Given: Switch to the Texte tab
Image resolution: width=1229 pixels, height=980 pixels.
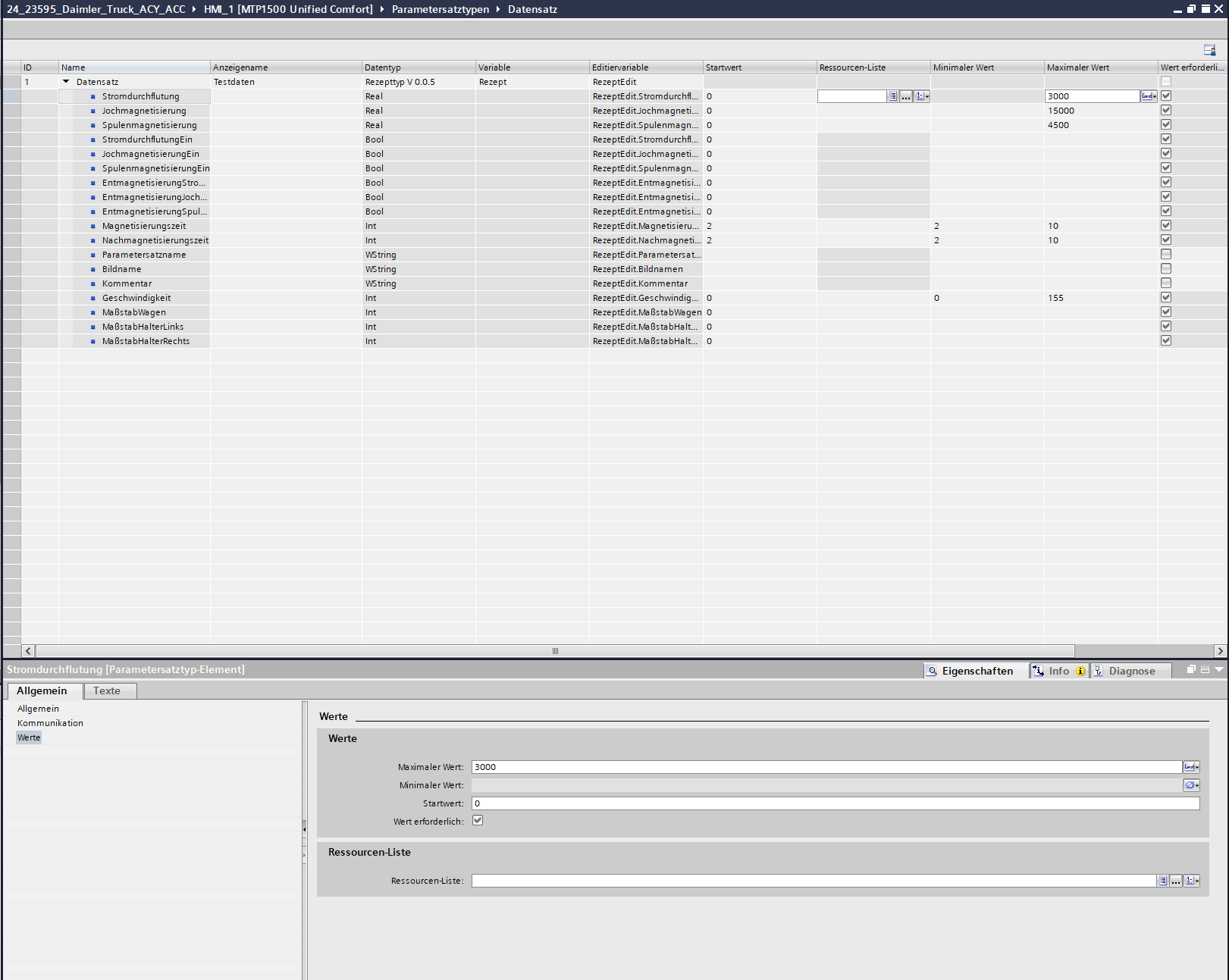Looking at the screenshot, I should click(107, 691).
